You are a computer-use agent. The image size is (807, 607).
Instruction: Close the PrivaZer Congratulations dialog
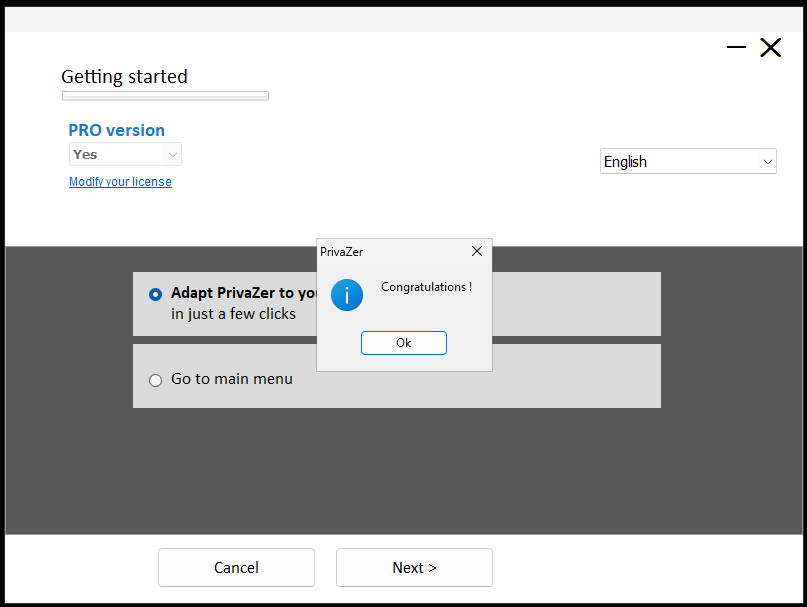click(477, 251)
